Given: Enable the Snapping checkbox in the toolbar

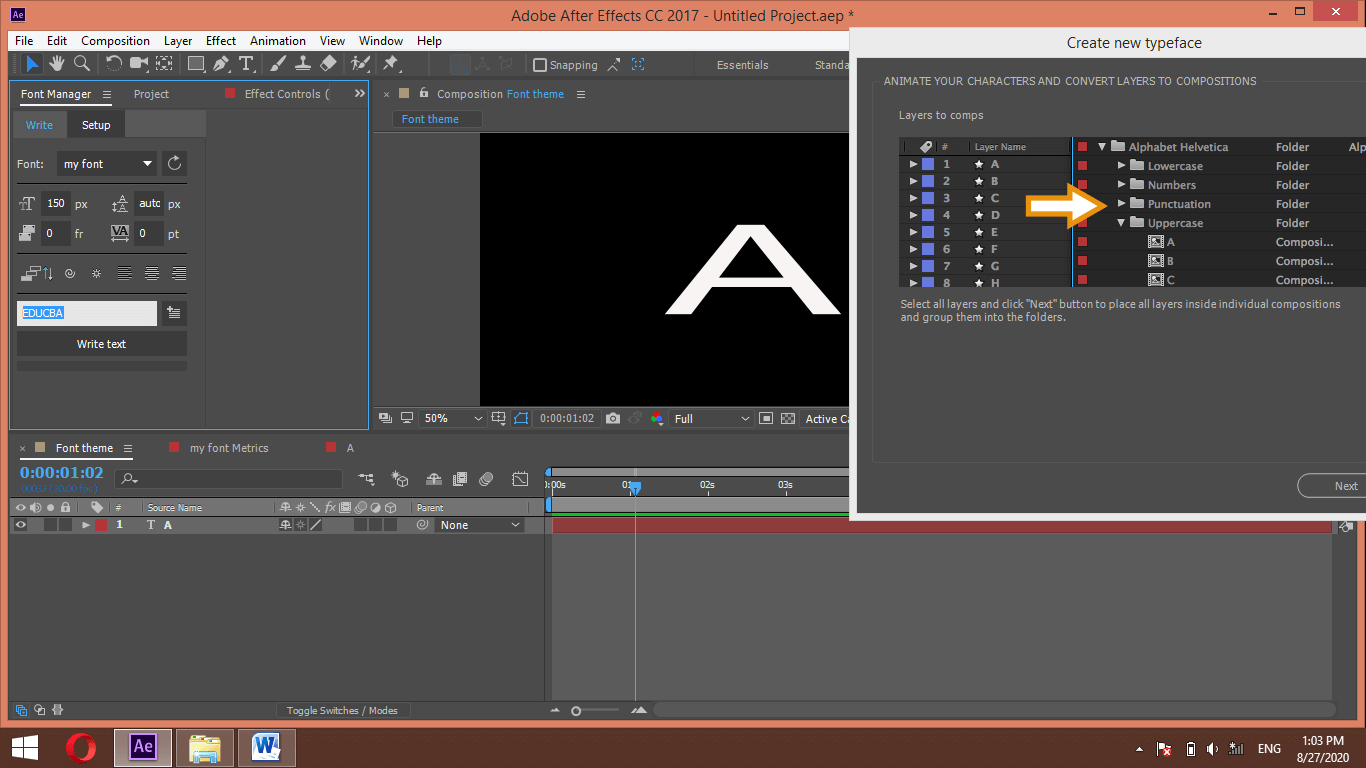Looking at the screenshot, I should (x=541, y=64).
